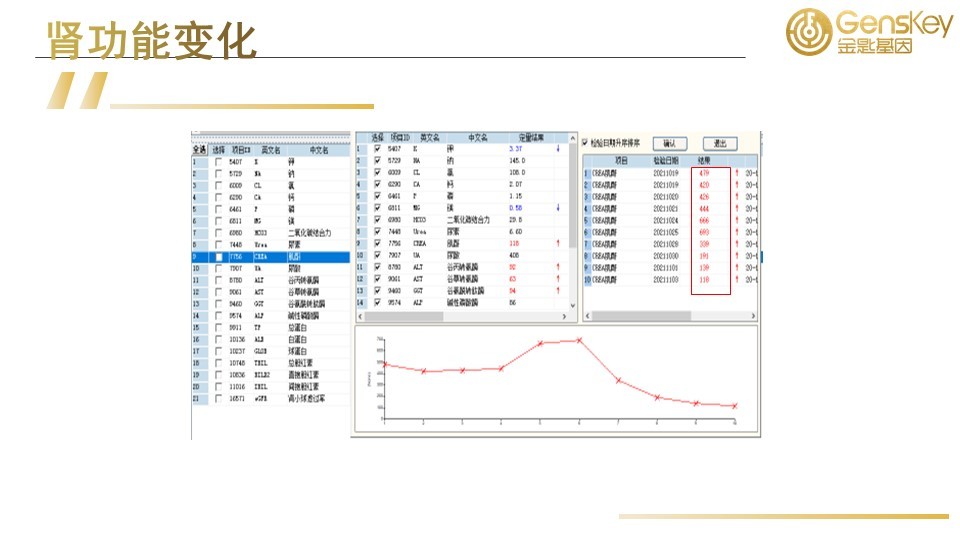The height and width of the screenshot is (540, 960).
Task: Click the up arrow of the 定量结果 table scrollbar
Action: 573,138
